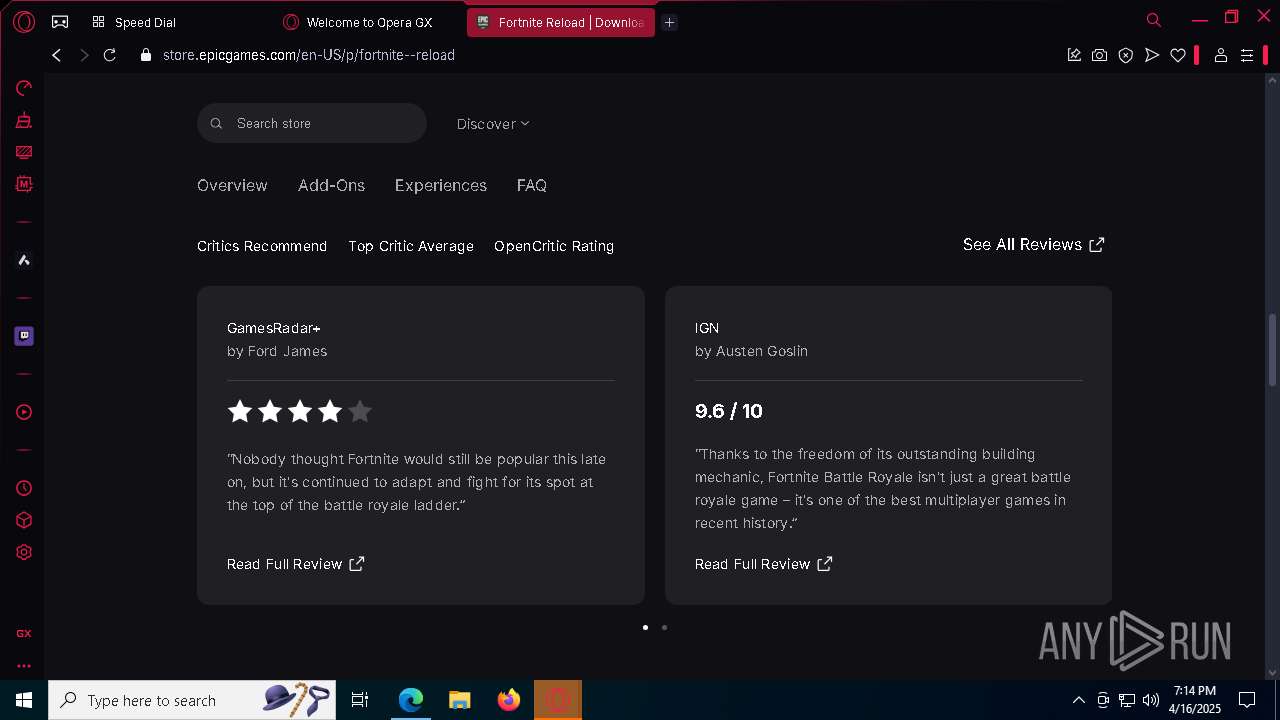Open File Explorer from taskbar
The width and height of the screenshot is (1280, 720).
(x=460, y=700)
